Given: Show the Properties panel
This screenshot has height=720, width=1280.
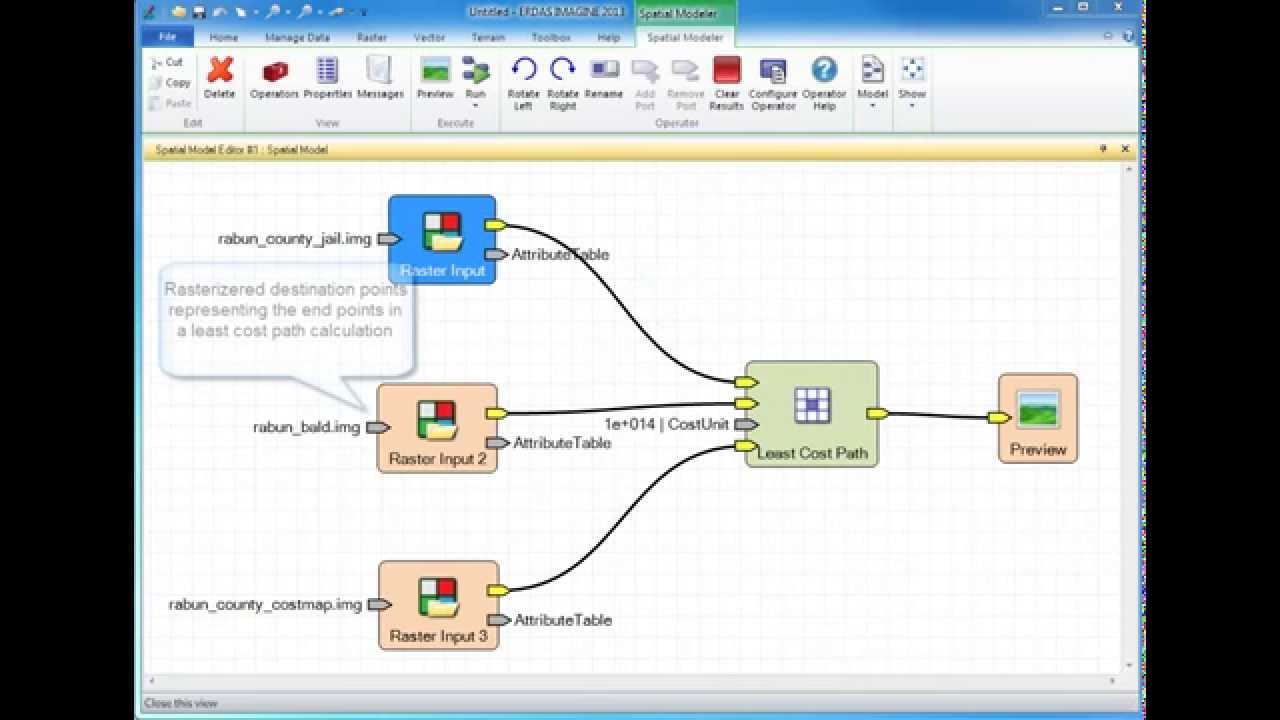Looking at the screenshot, I should pos(327,78).
